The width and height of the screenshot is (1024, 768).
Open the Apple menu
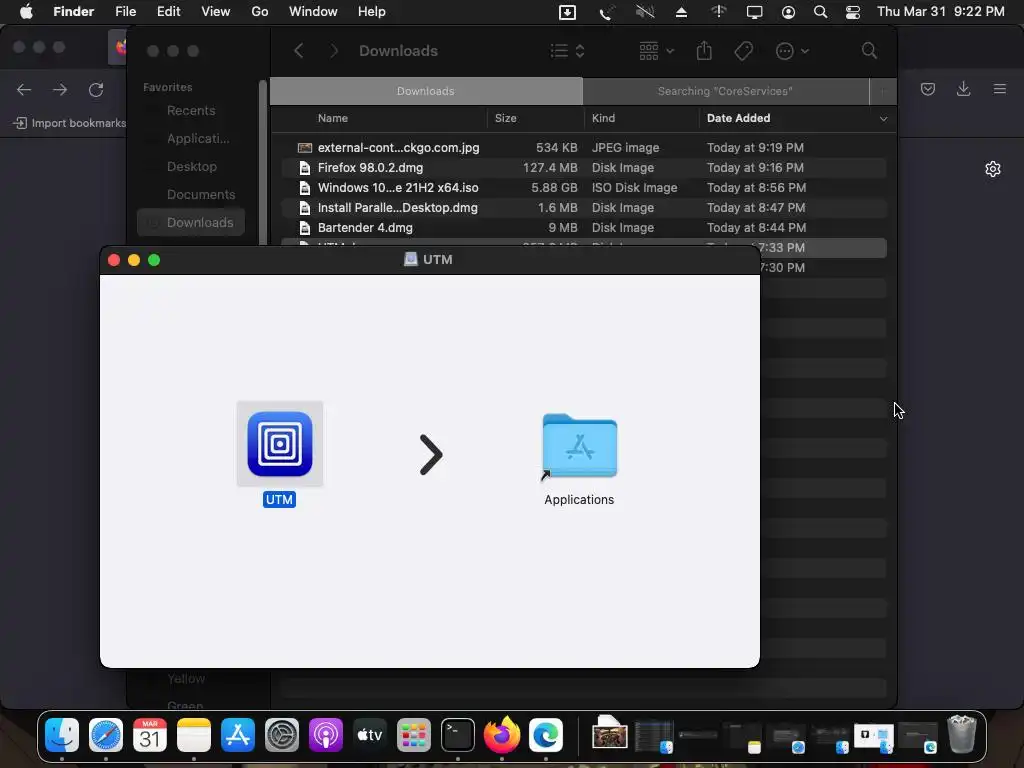coord(26,12)
